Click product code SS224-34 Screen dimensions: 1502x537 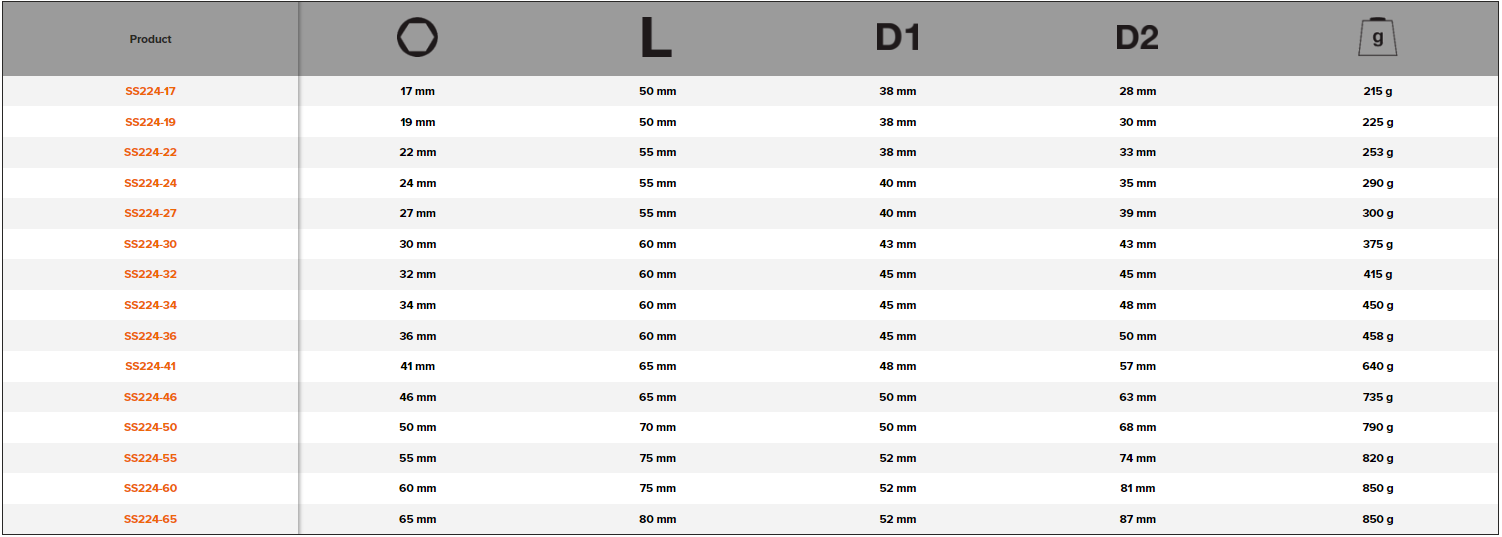[x=150, y=306]
